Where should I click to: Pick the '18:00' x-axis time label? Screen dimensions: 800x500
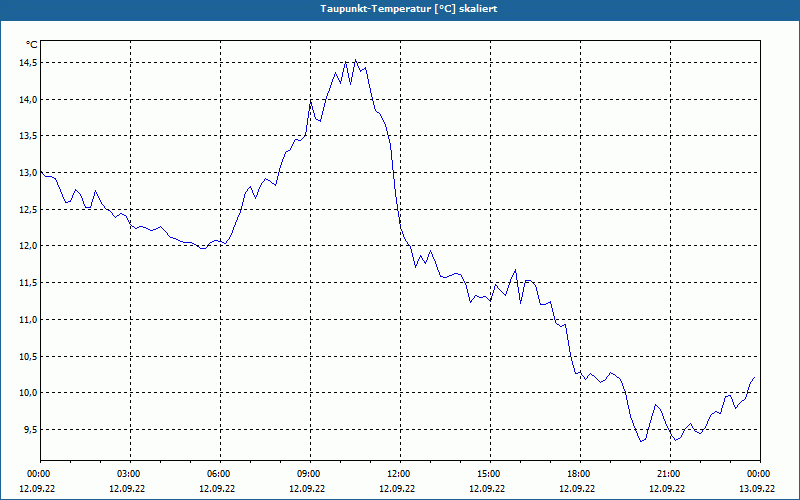click(x=580, y=474)
